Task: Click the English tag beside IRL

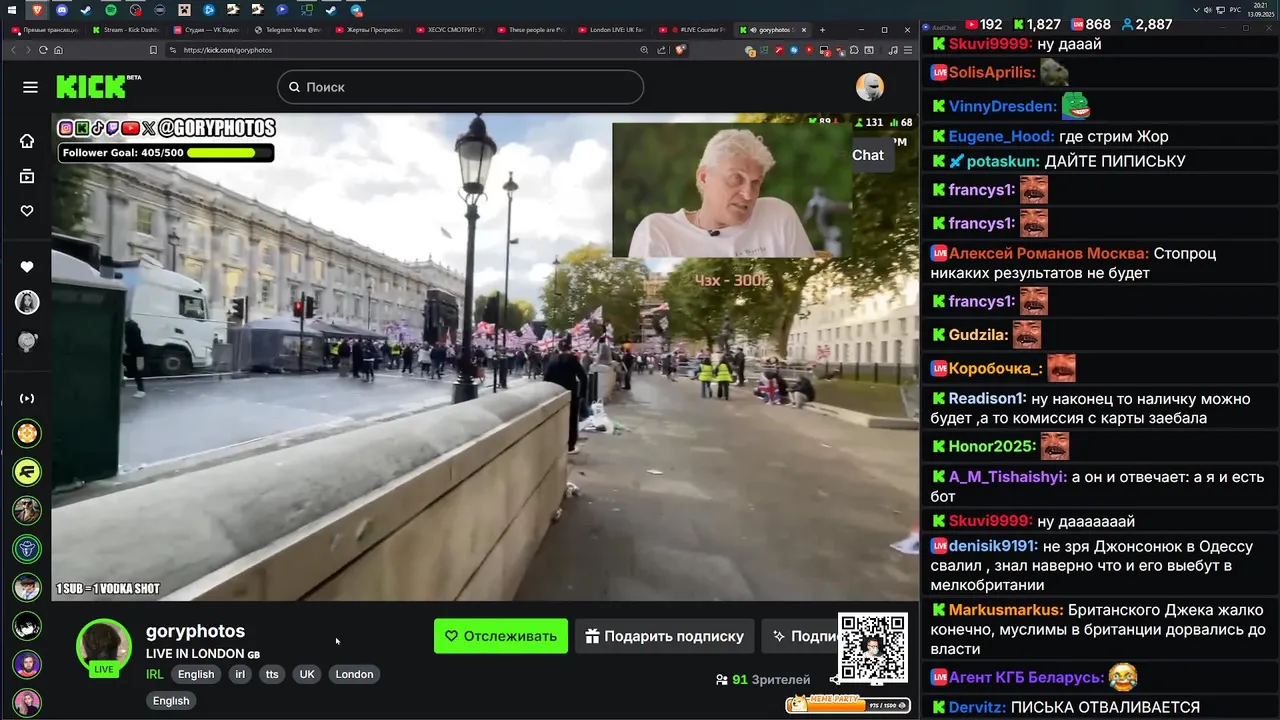Action: tap(196, 674)
